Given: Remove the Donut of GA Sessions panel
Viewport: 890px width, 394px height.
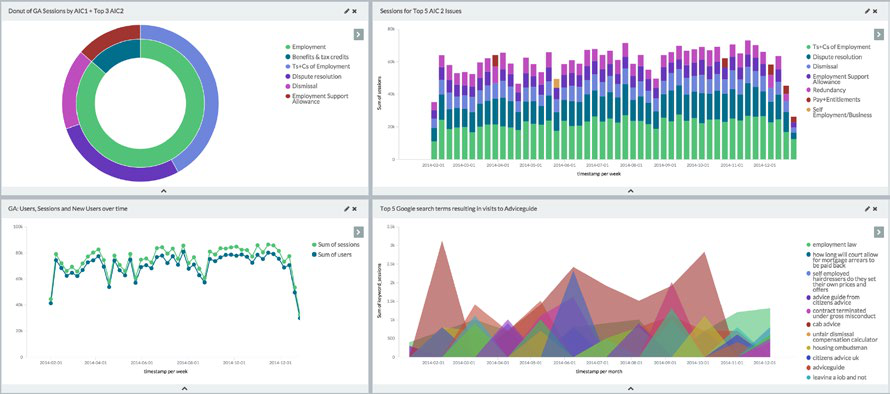Looking at the screenshot, I should coord(355,11).
